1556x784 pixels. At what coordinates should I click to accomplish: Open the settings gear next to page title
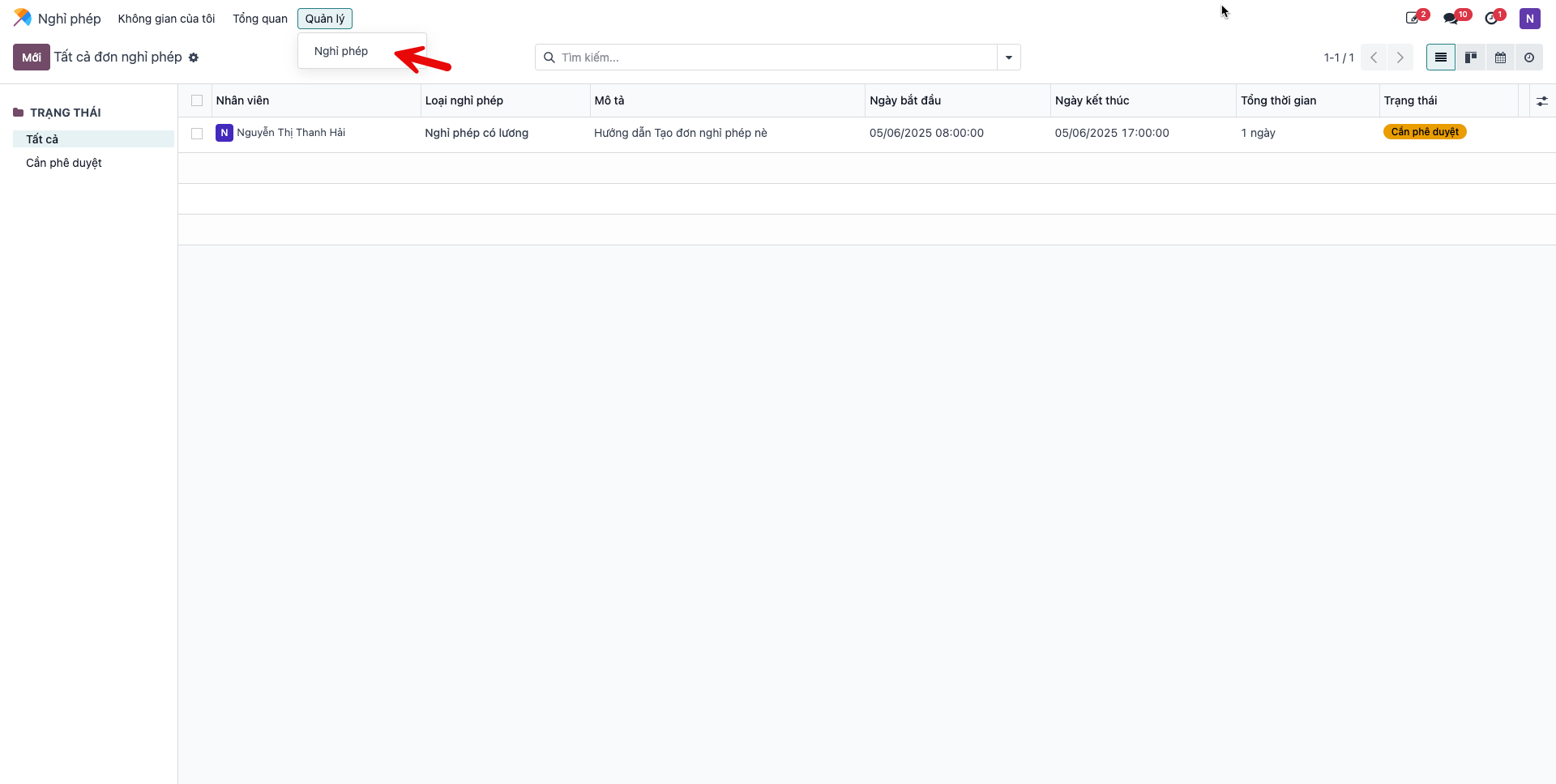(x=194, y=58)
